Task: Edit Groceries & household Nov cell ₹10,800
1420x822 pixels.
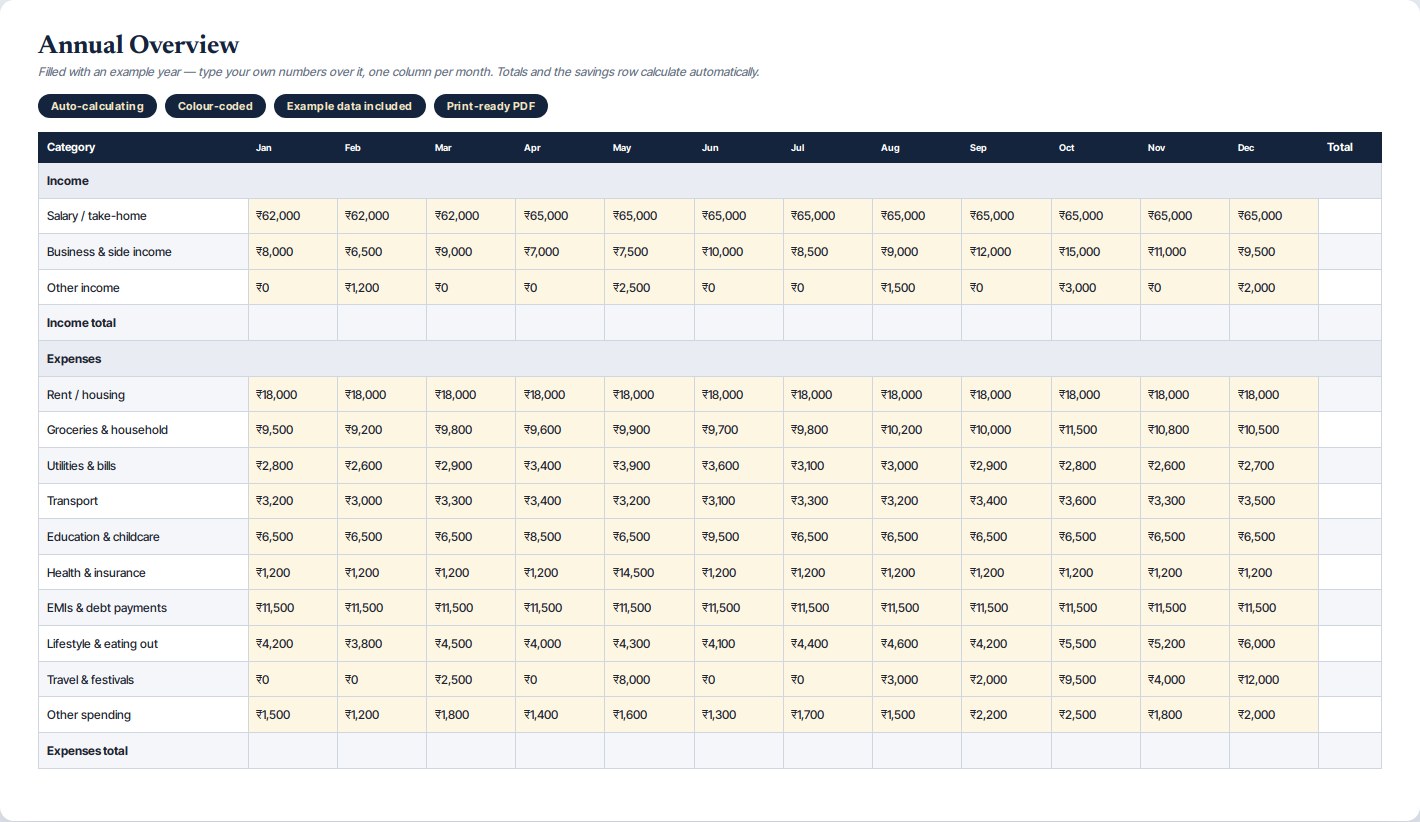Action: [x=1185, y=430]
